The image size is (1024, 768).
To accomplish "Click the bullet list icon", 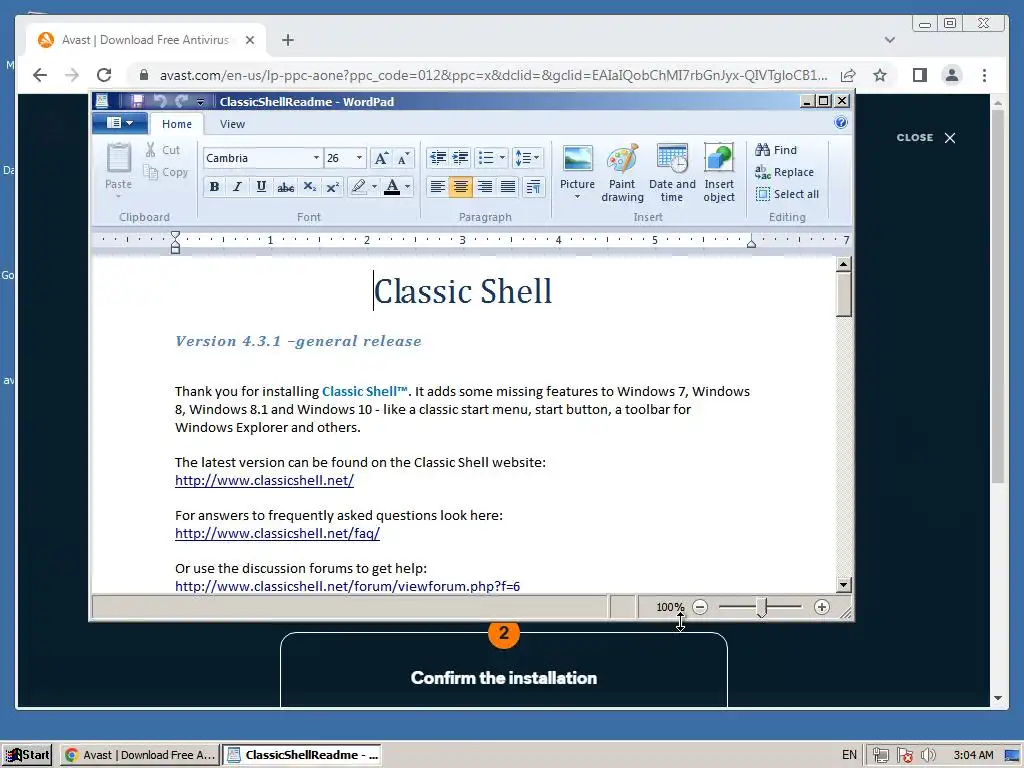I will click(x=486, y=157).
